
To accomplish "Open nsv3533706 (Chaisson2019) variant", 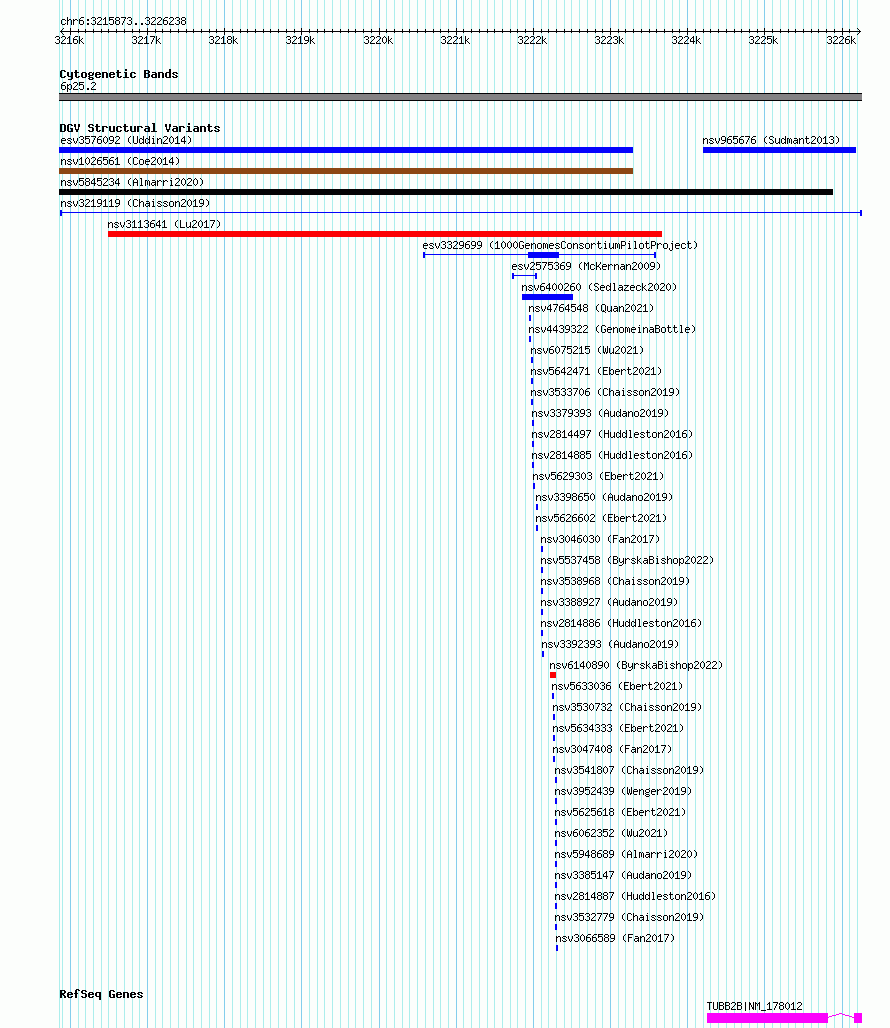I will click(606, 392).
